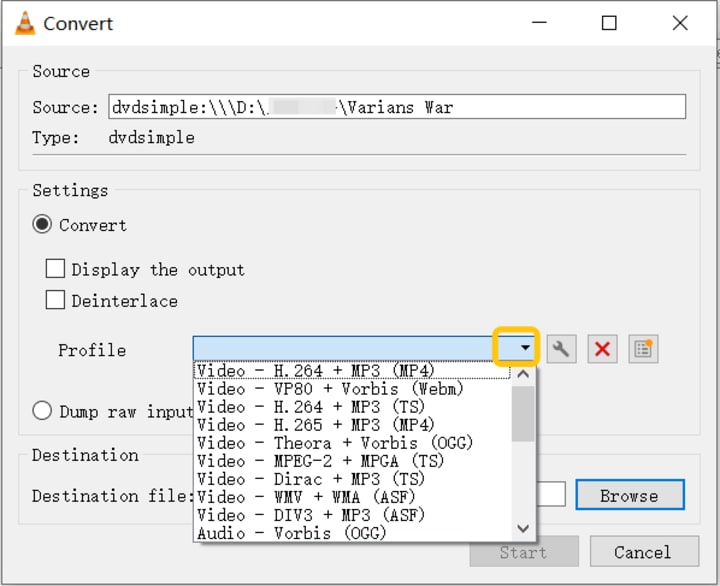Click the profile list scroll up arrow
The height and width of the screenshot is (586, 720).
tap(523, 374)
